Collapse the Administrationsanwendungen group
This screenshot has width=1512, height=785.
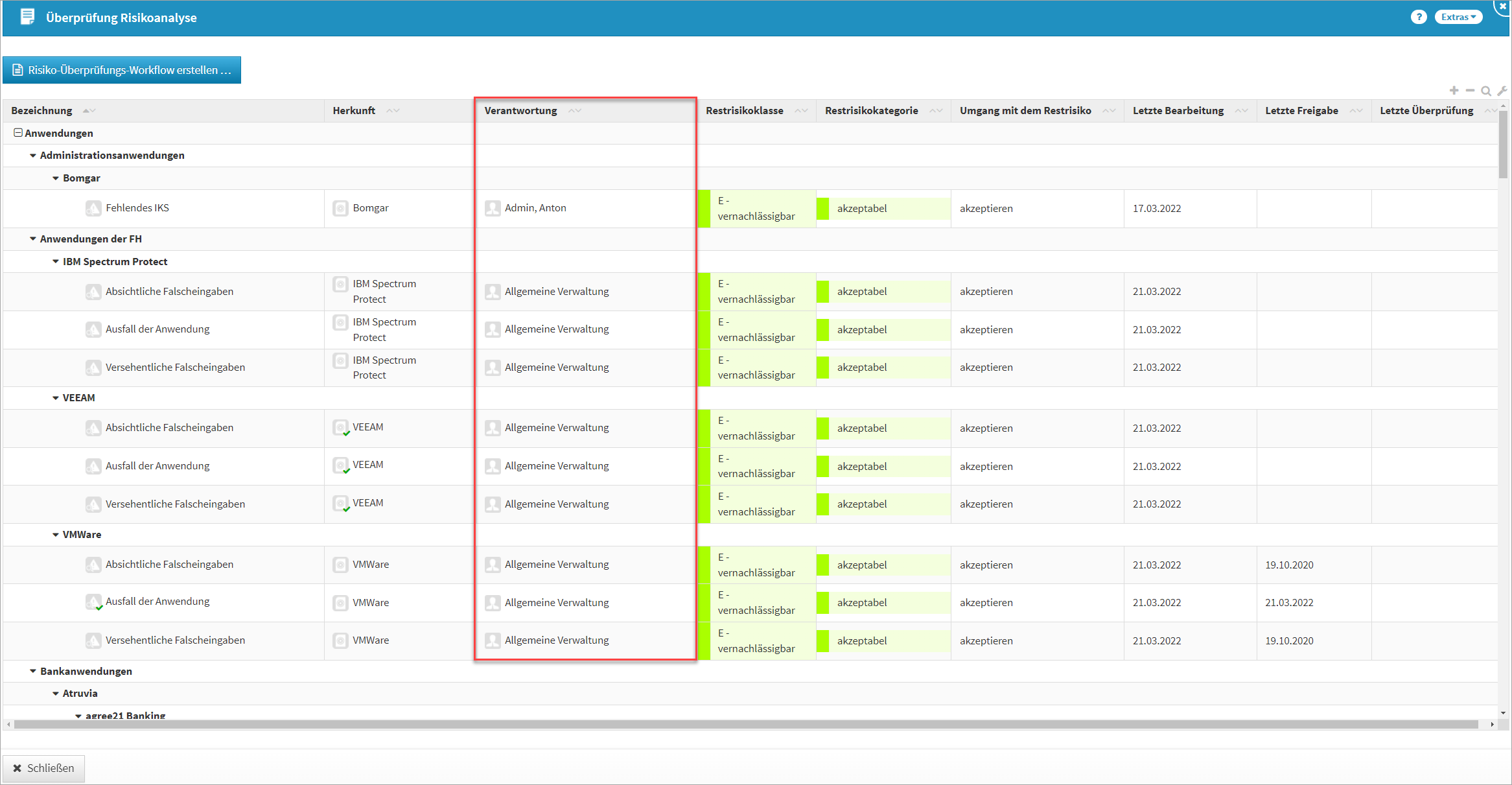pos(33,156)
